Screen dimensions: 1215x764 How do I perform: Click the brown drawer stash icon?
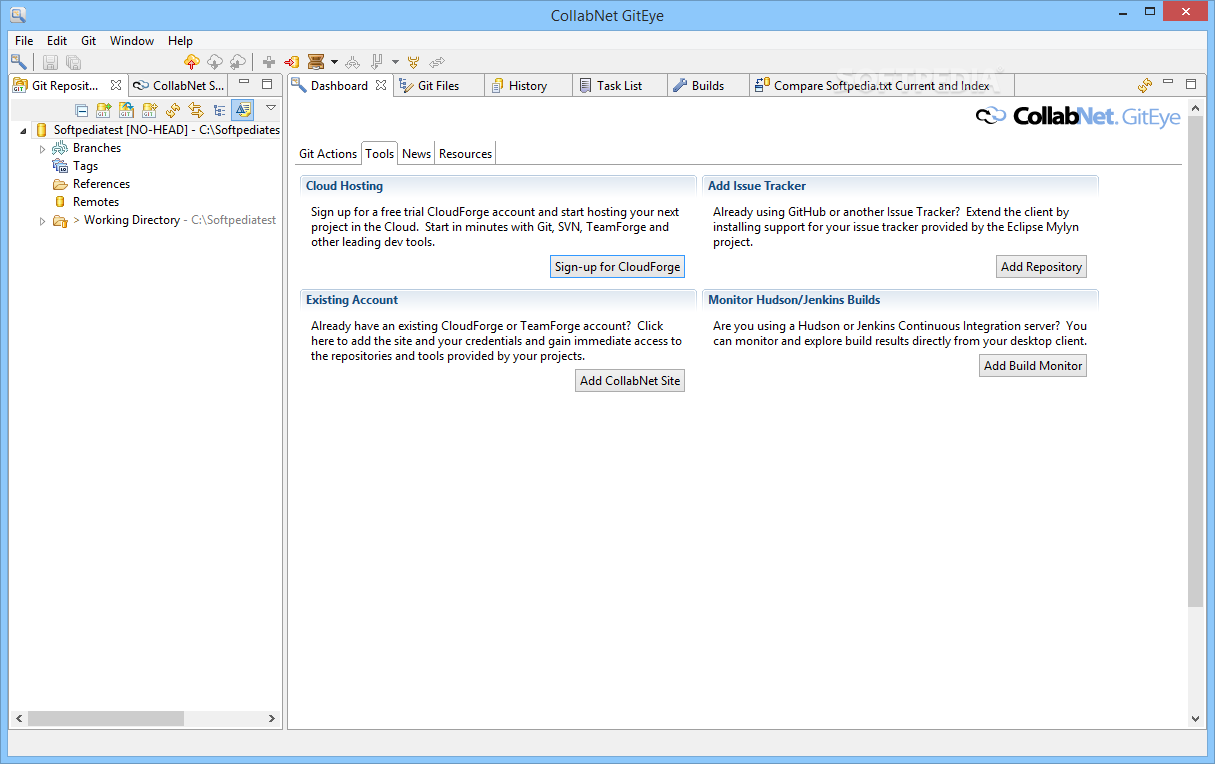316,62
